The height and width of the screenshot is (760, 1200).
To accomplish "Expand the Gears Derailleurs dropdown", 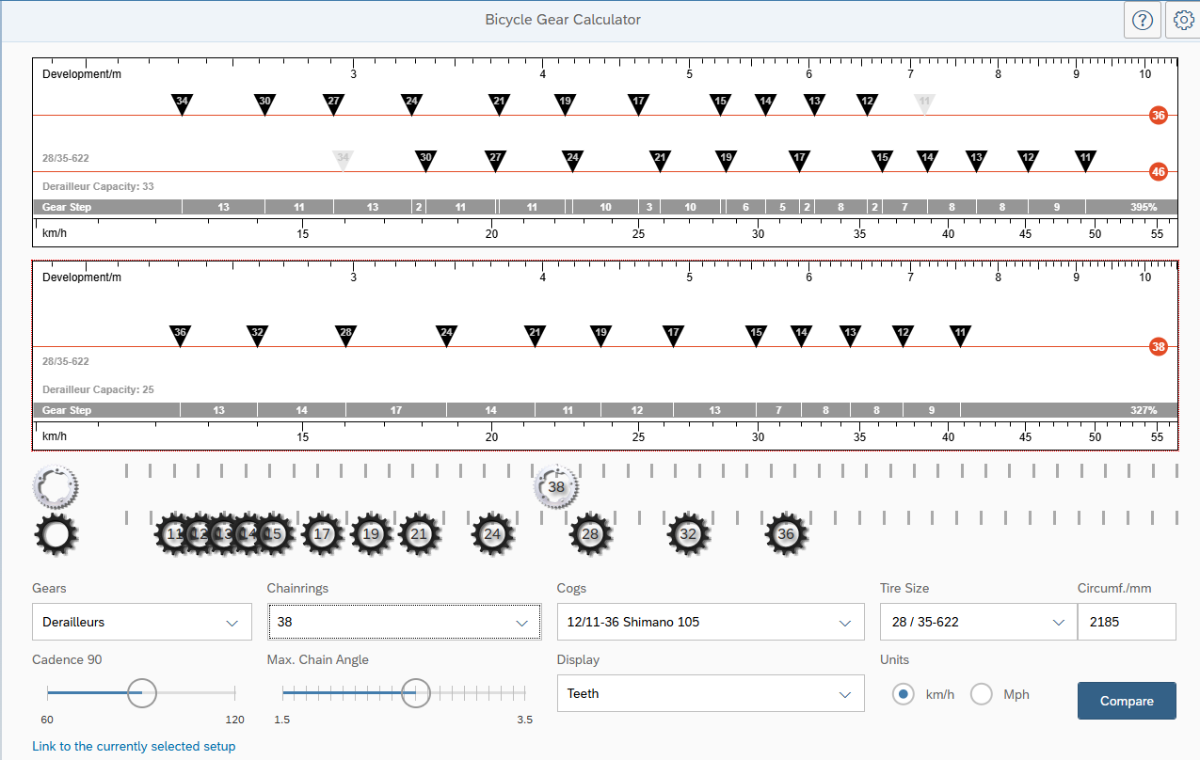I will [x=141, y=622].
